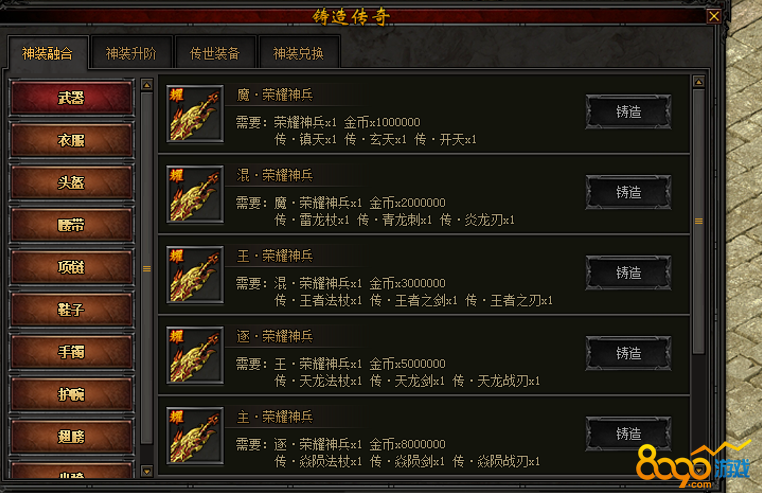
Task: Switch to the 神装升阶 tab
Action: (x=131, y=53)
